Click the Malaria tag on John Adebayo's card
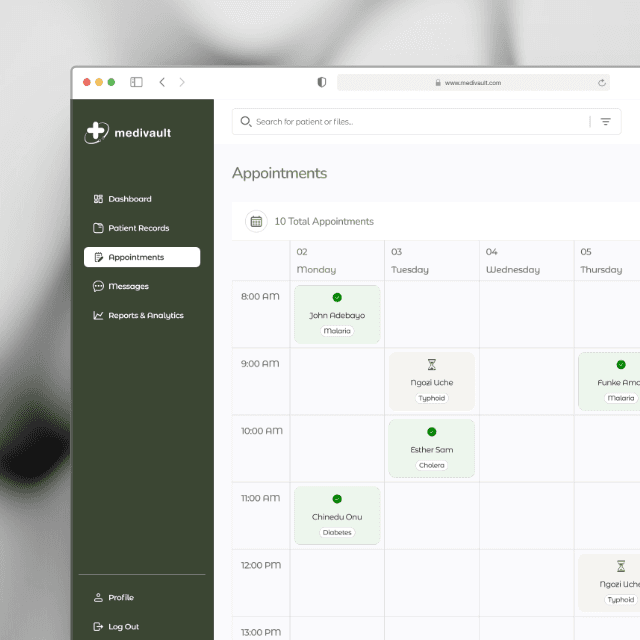The height and width of the screenshot is (640, 640). click(337, 331)
